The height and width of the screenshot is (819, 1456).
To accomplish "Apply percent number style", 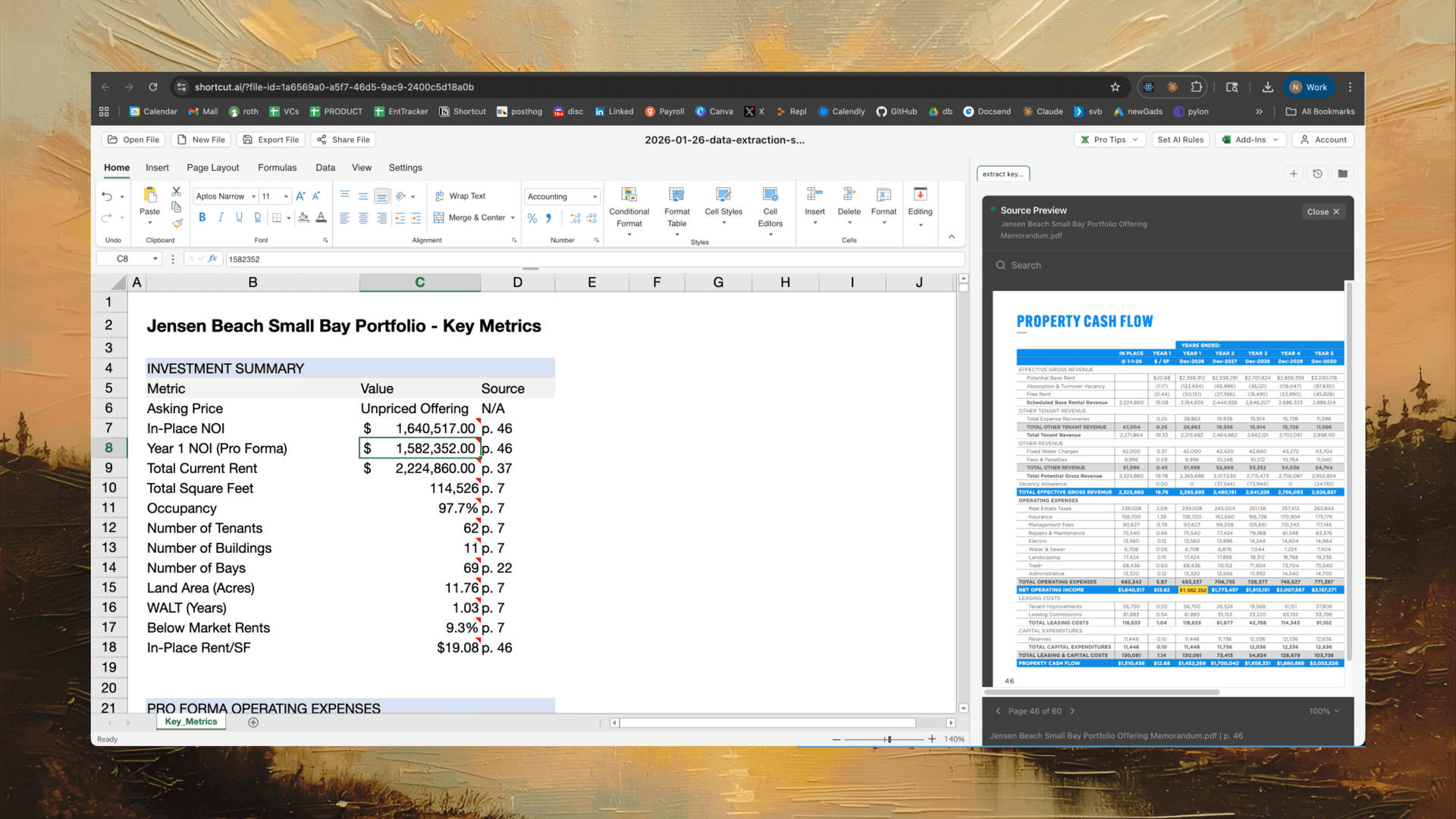I will [532, 218].
